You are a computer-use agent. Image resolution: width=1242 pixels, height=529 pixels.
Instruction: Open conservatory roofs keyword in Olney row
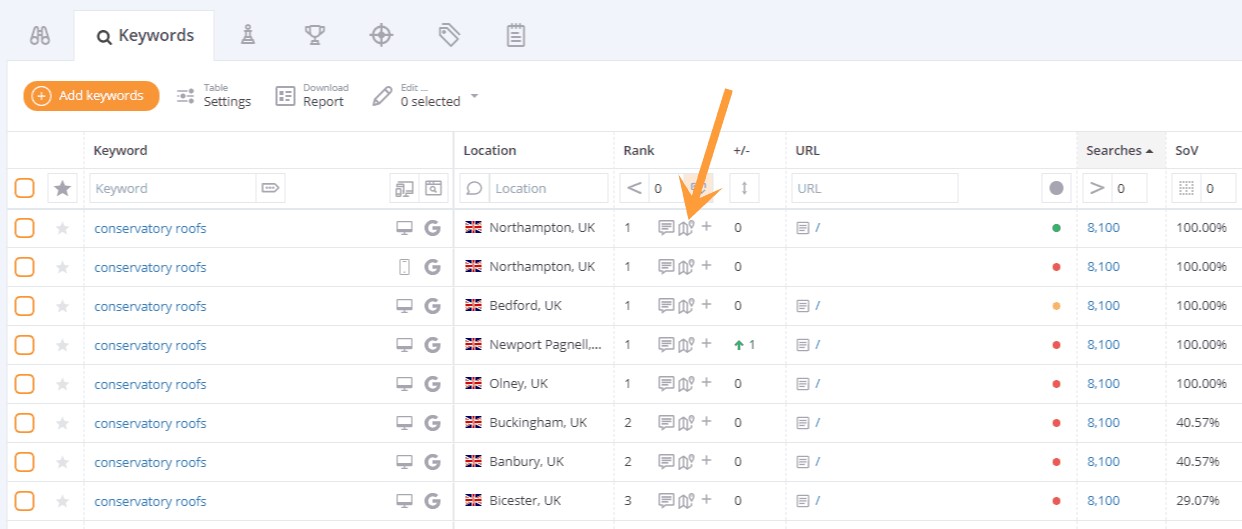(x=150, y=384)
